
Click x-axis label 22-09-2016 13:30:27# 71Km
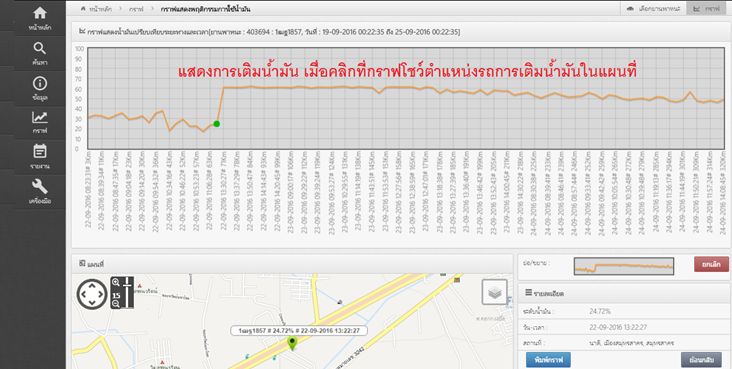(224, 190)
